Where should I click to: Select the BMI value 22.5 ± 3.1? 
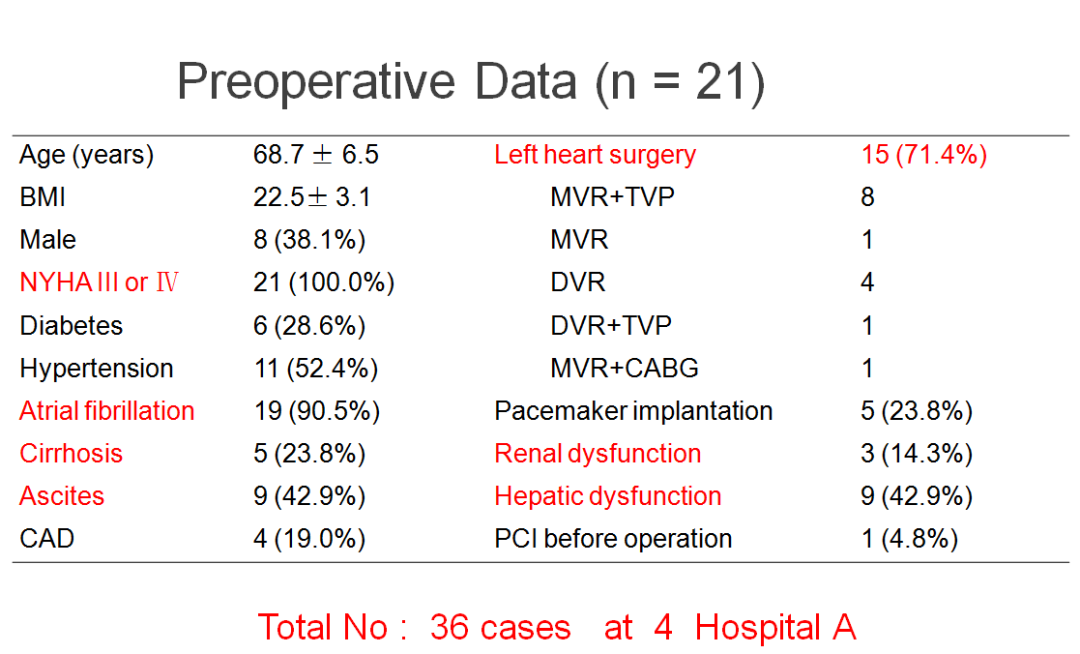click(x=312, y=198)
